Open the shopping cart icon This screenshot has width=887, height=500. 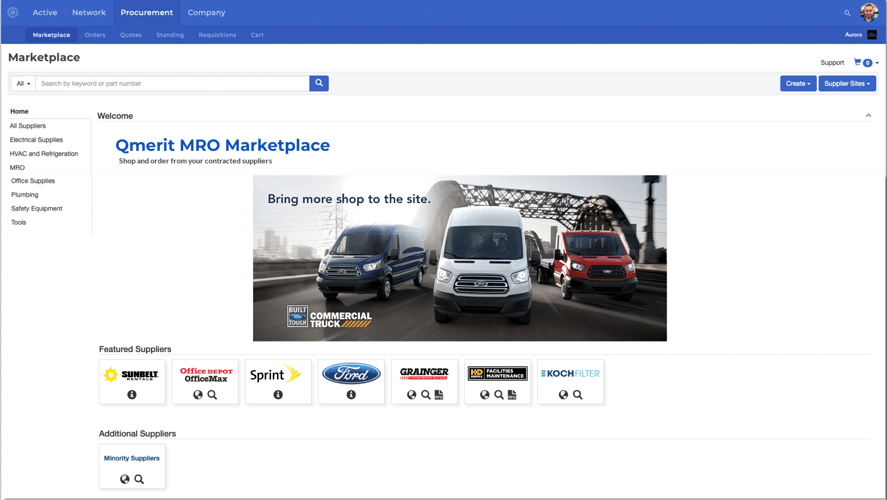857,62
